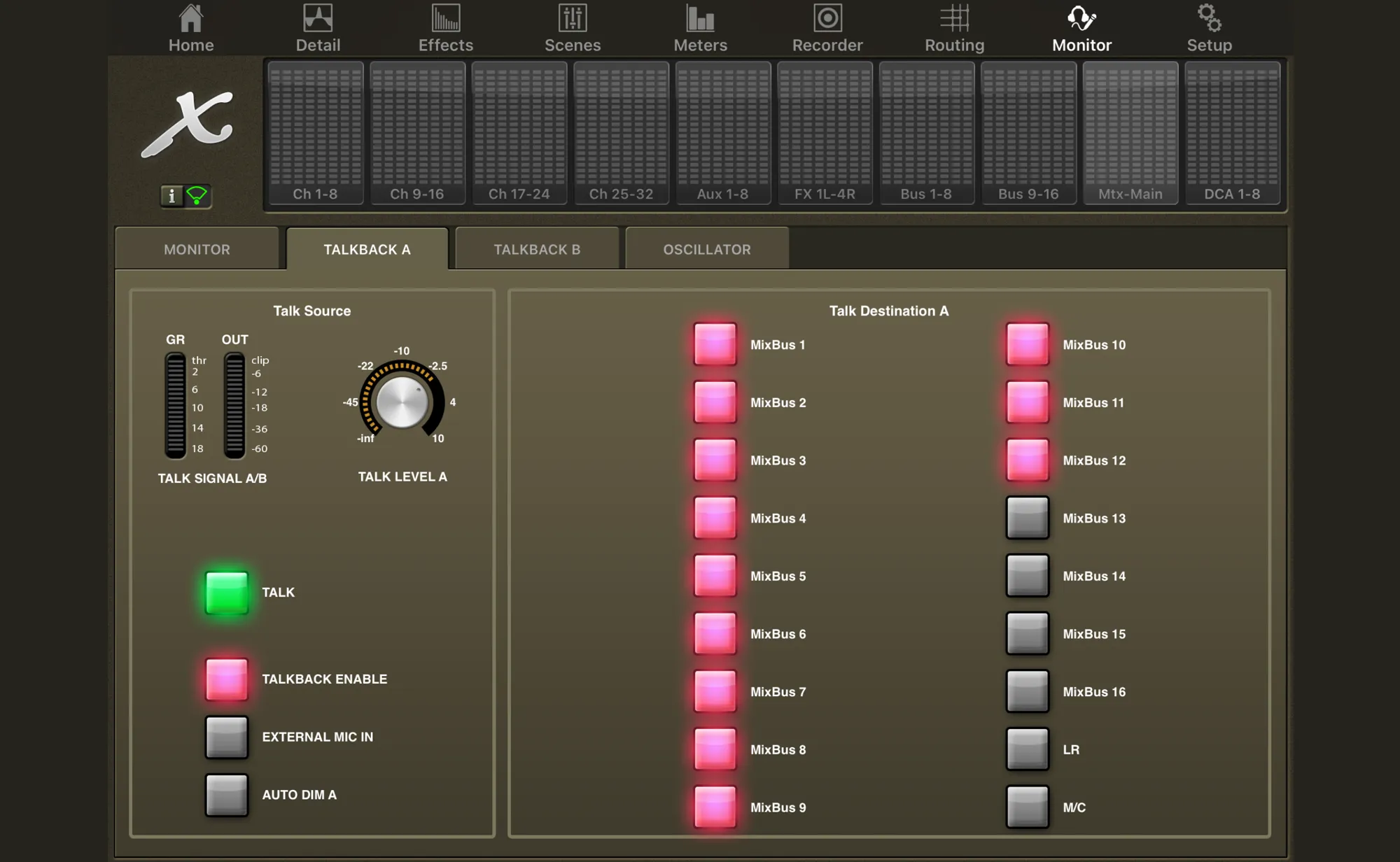
Task: Toggle MixBus 3 talk destination
Action: 715,460
